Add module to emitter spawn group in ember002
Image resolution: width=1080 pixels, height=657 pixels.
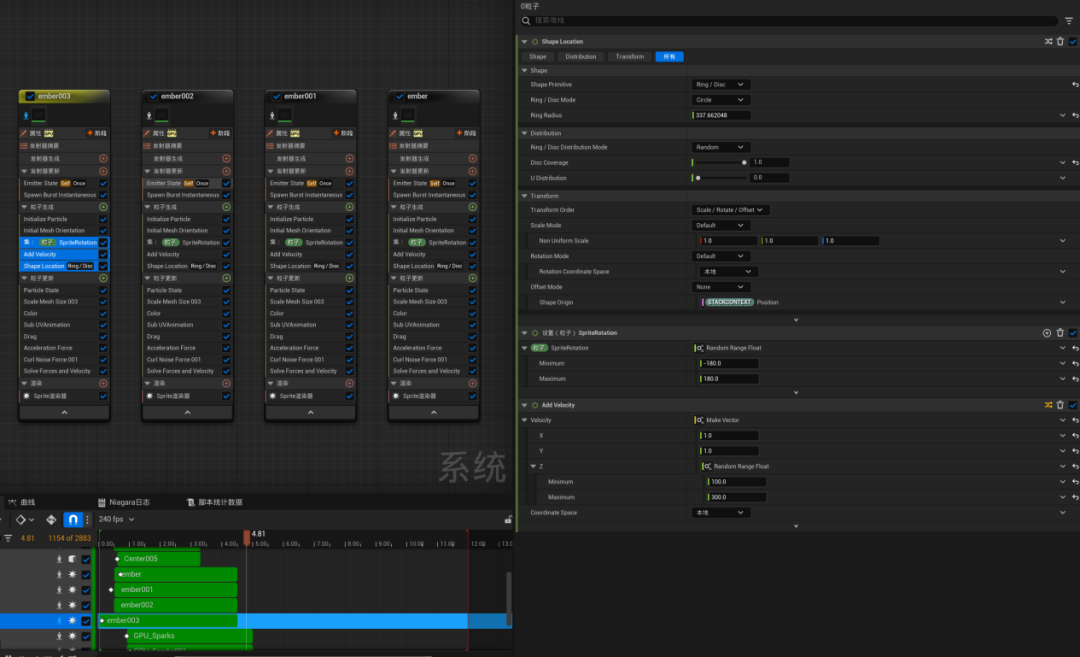[226, 158]
